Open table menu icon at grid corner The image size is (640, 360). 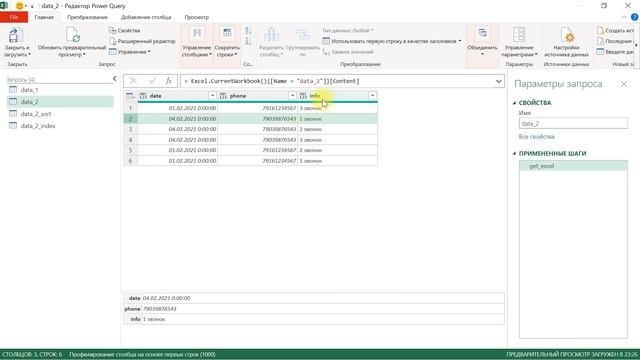pos(130,96)
